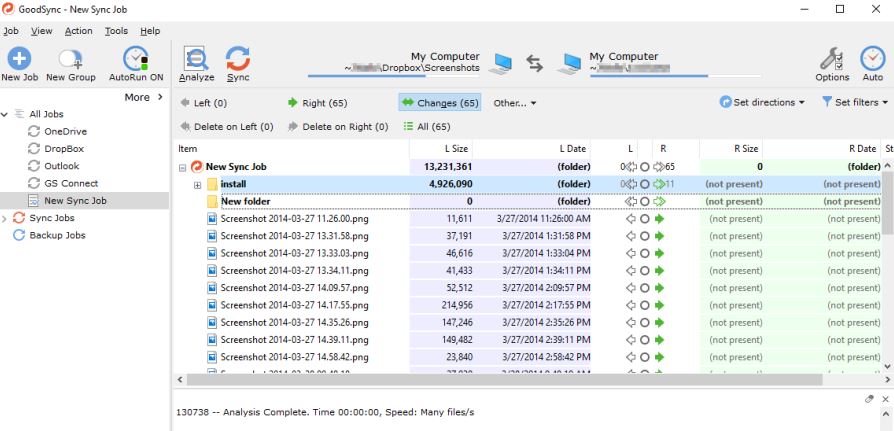Open the Tools menu
The image size is (894, 431).
[116, 31]
